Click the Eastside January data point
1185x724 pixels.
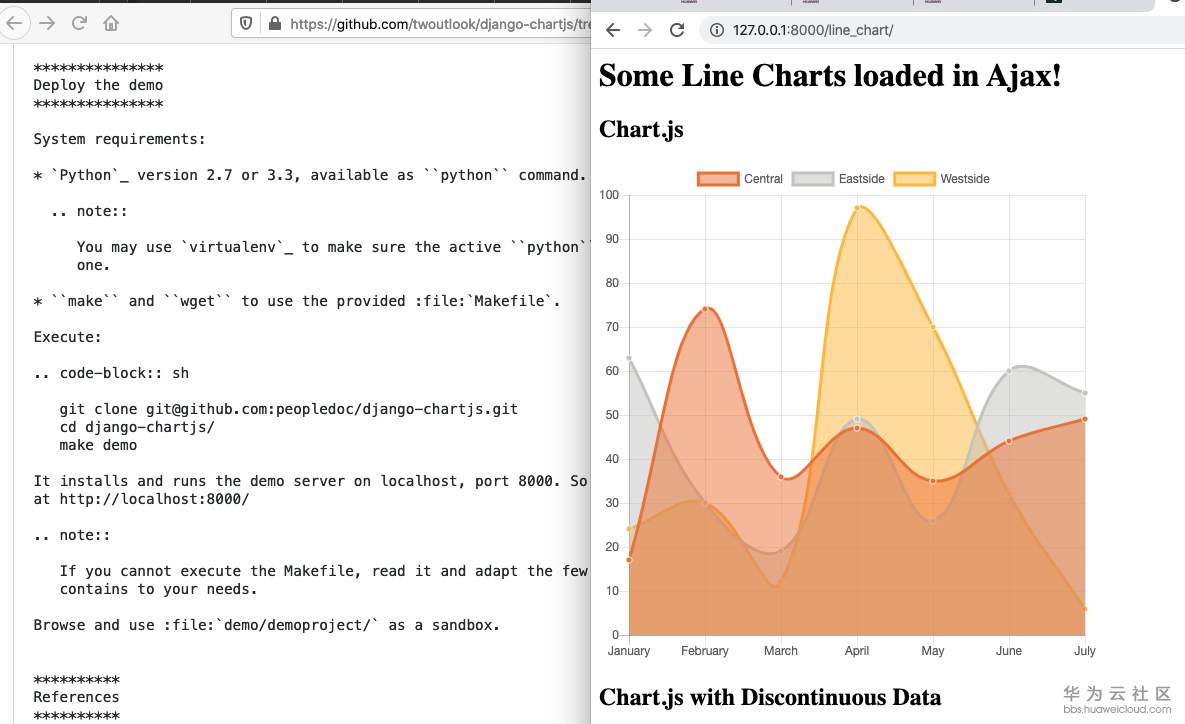coord(629,358)
